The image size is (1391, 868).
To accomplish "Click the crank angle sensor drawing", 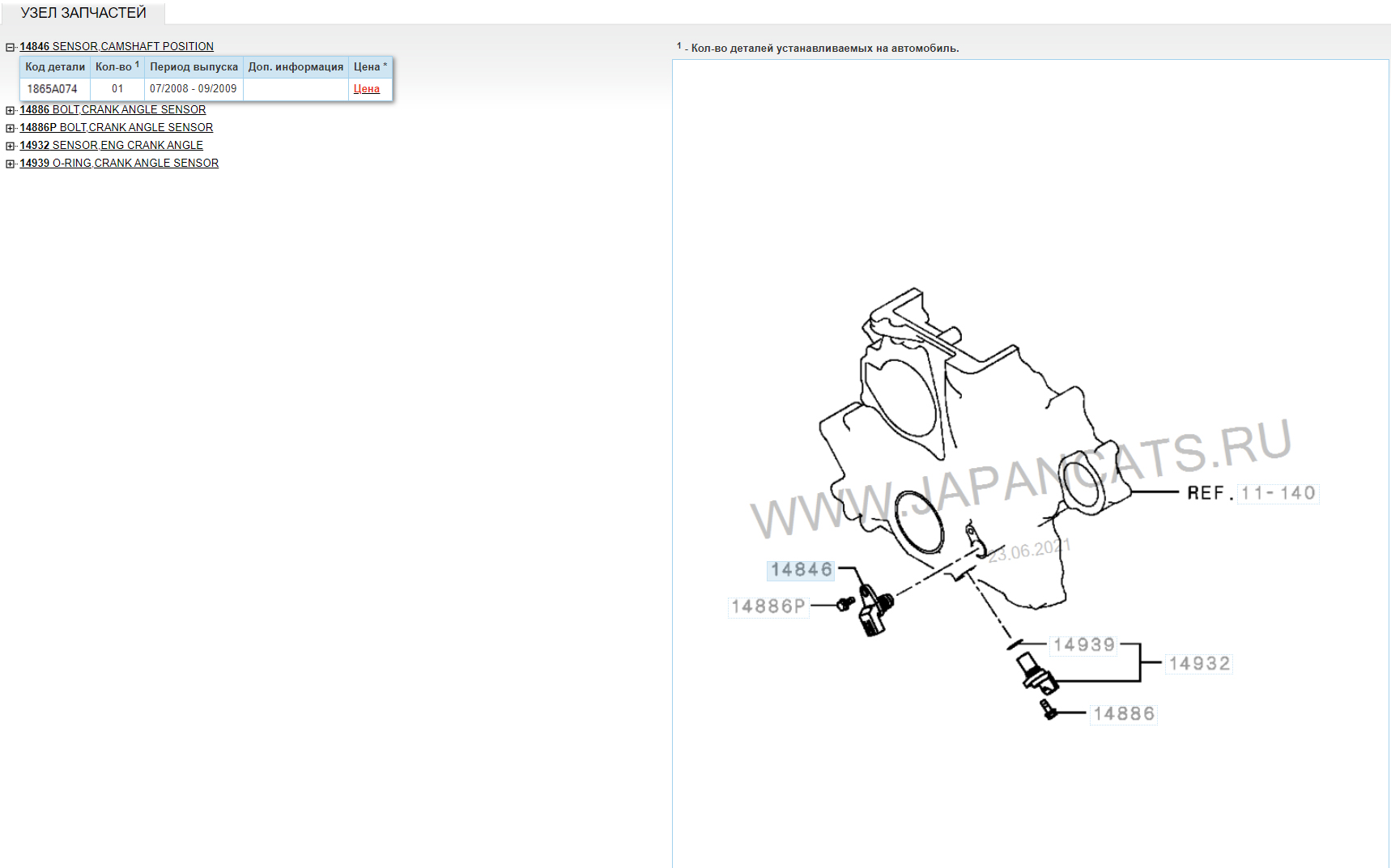I will (1036, 672).
